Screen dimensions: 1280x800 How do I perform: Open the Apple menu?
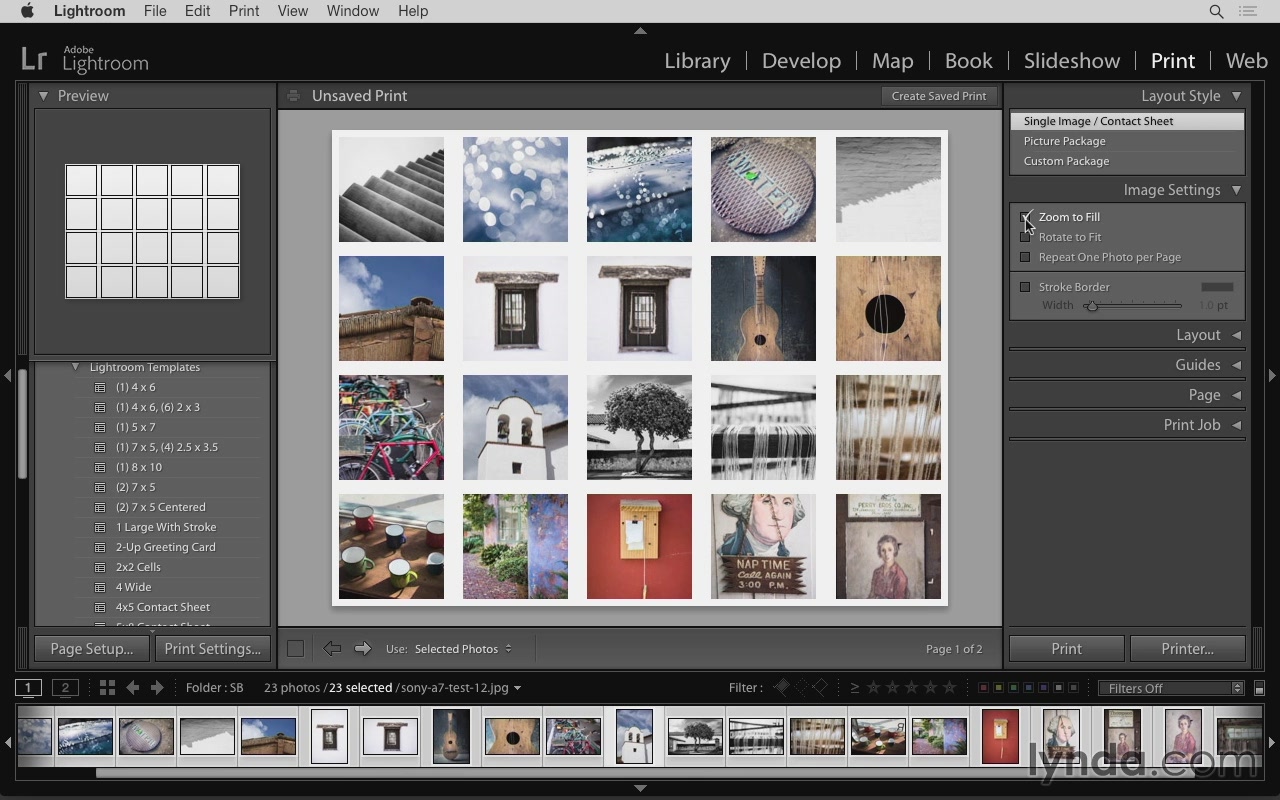[x=27, y=11]
